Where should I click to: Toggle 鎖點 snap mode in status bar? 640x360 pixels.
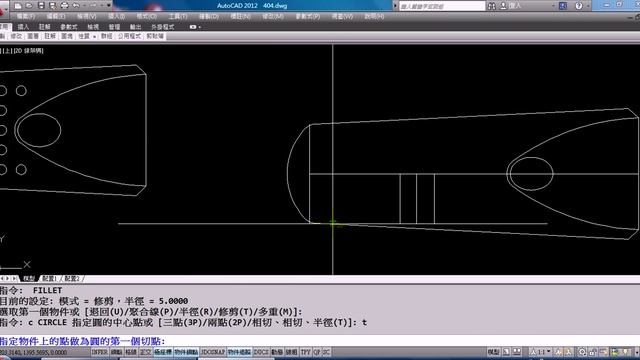pyautogui.click(x=116, y=352)
